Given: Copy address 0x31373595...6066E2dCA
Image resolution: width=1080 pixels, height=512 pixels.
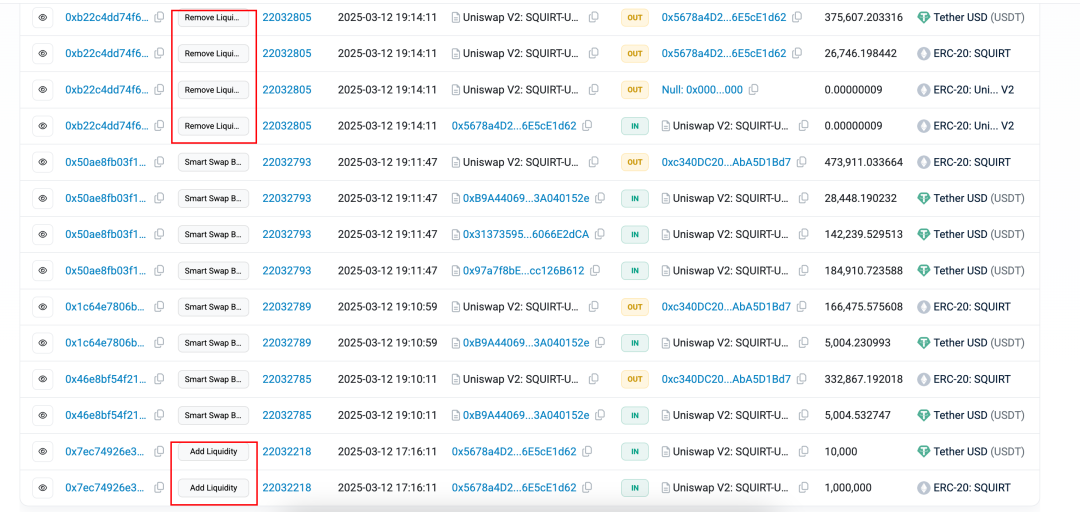Looking at the screenshot, I should pyautogui.click(x=600, y=234).
